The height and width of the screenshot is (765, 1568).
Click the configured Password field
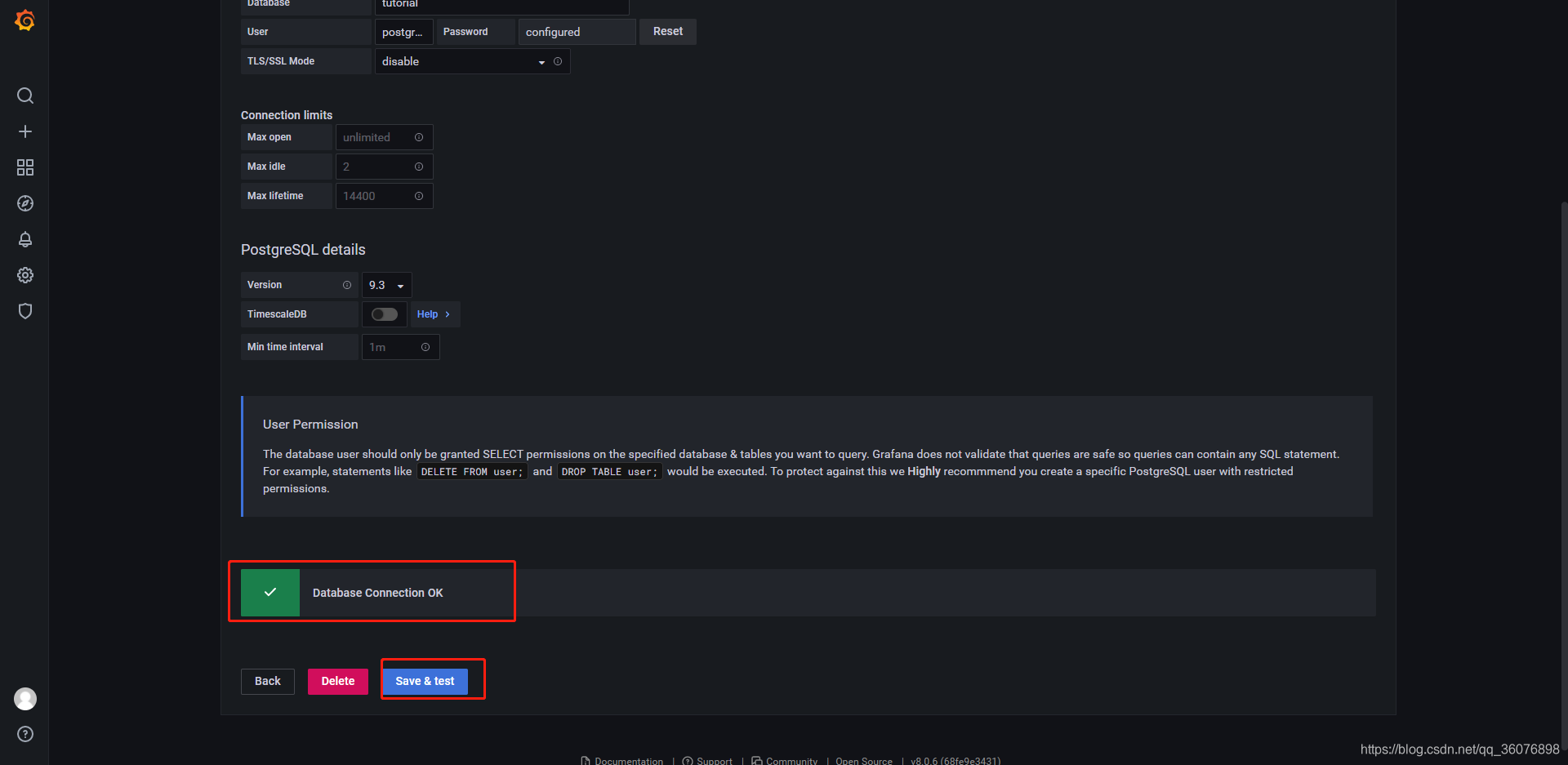click(577, 32)
